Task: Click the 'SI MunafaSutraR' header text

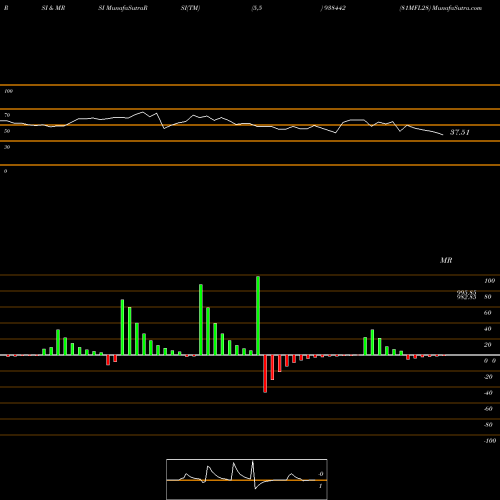Action: pos(123,8)
